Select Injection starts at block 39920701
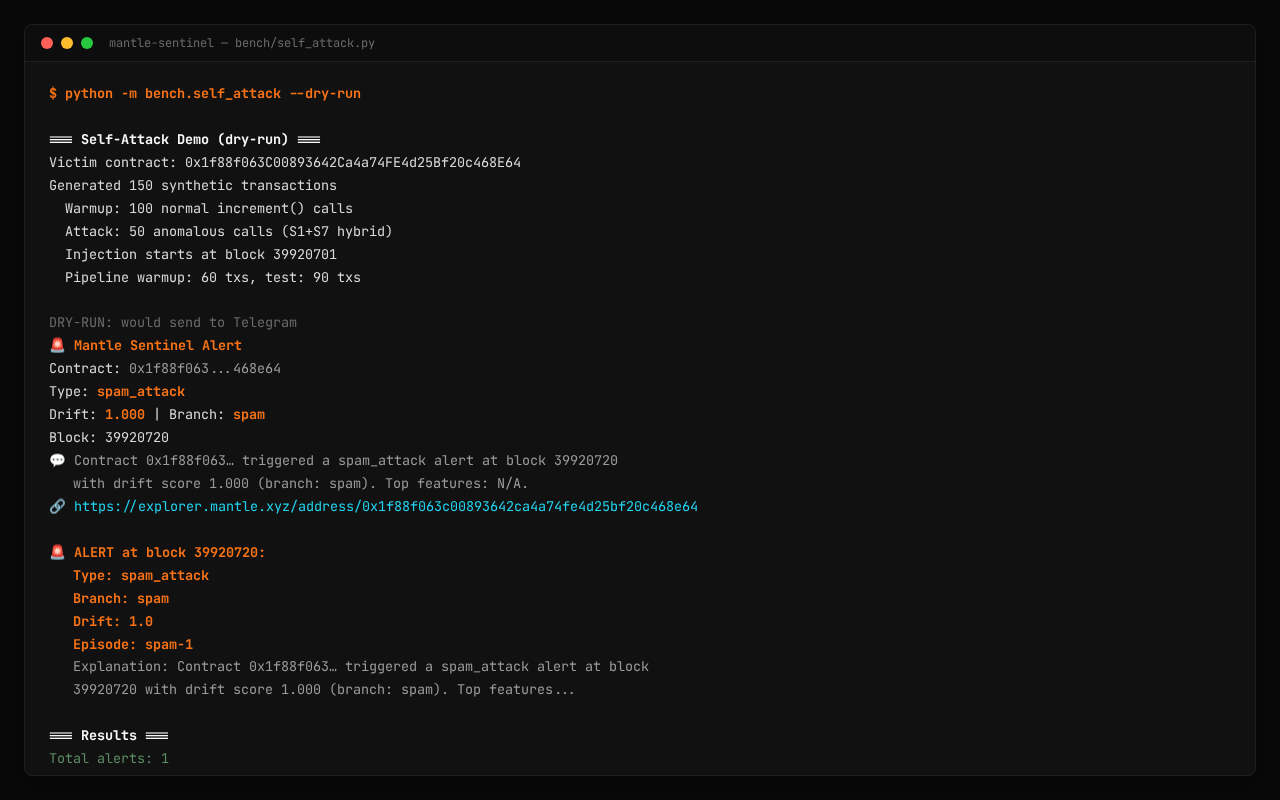The image size is (1280, 800). 201,254
